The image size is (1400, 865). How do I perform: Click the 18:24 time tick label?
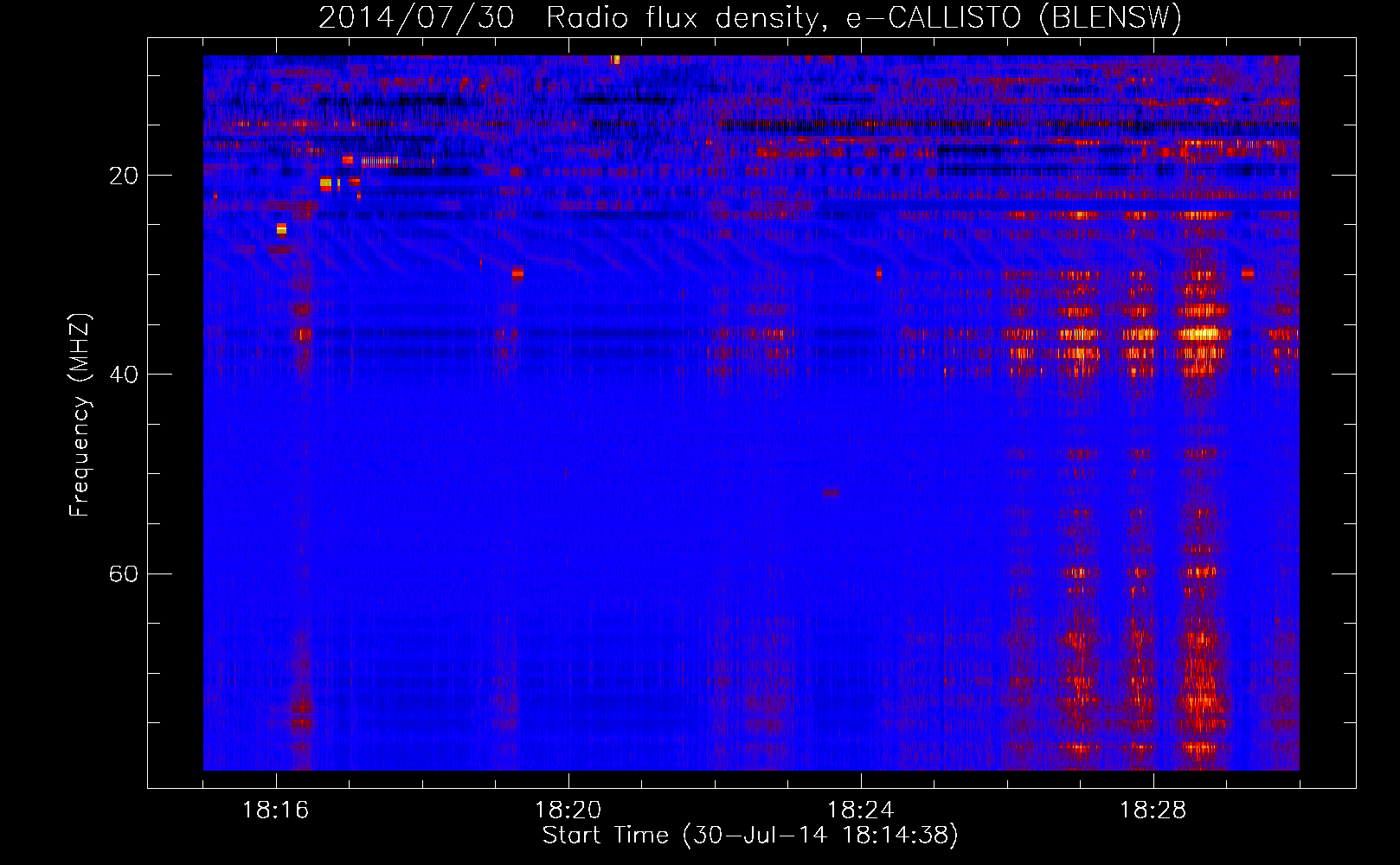pos(860,811)
